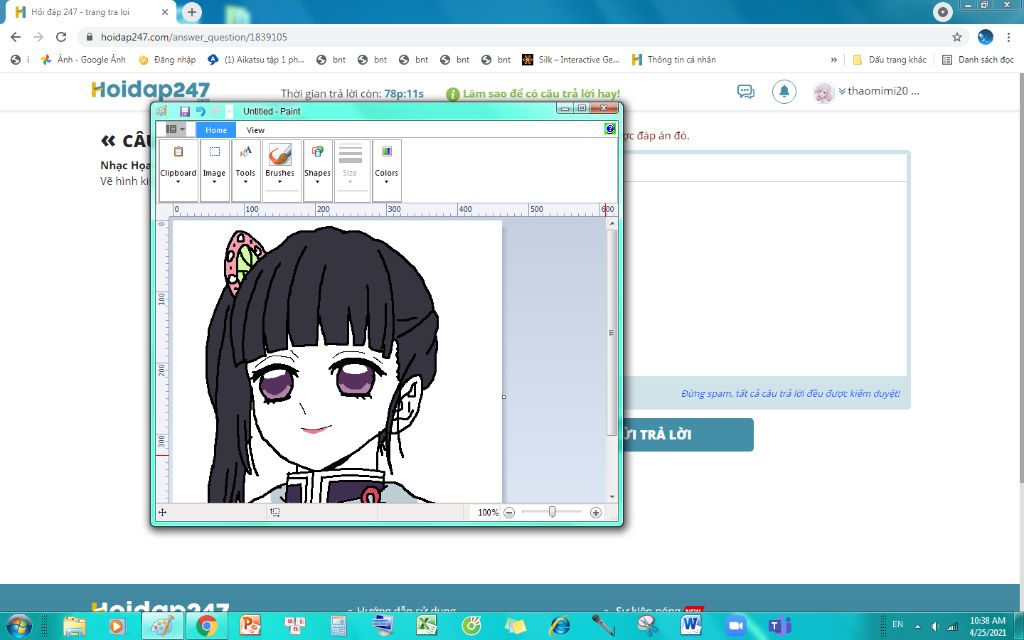1024x640 pixels.
Task: Select the Brushes tool icon
Action: tap(280, 155)
